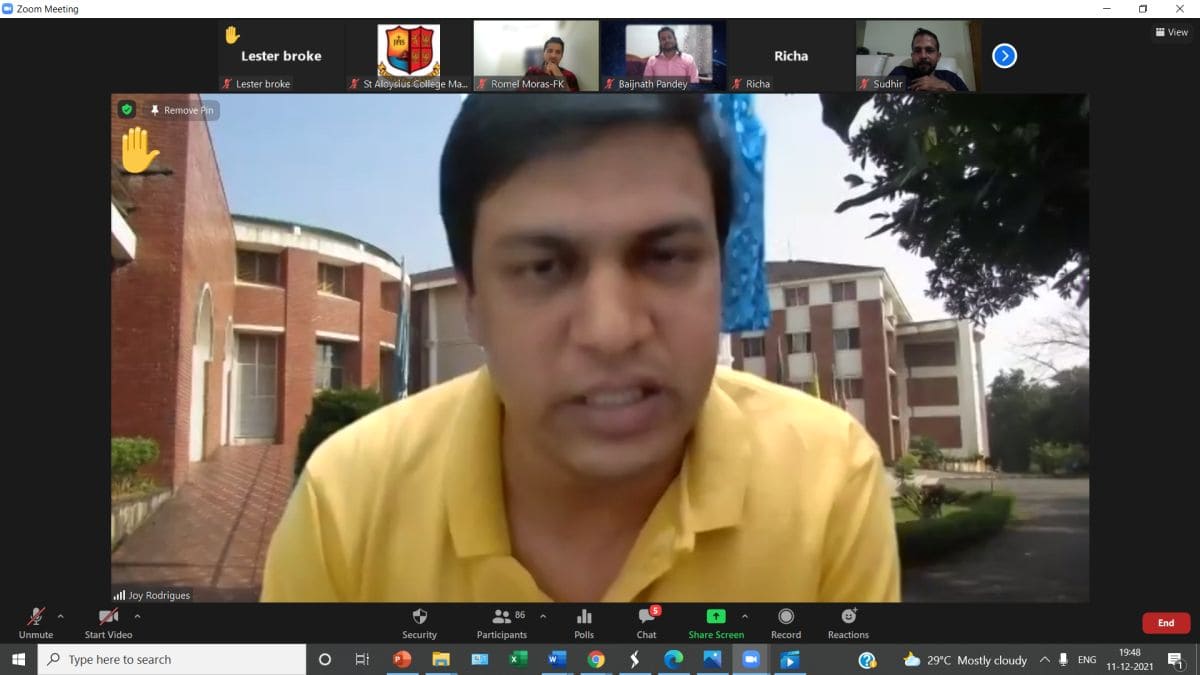The height and width of the screenshot is (675, 1200).
Task: Open sharing options arrow beside Share Screen
Action: coord(744,616)
